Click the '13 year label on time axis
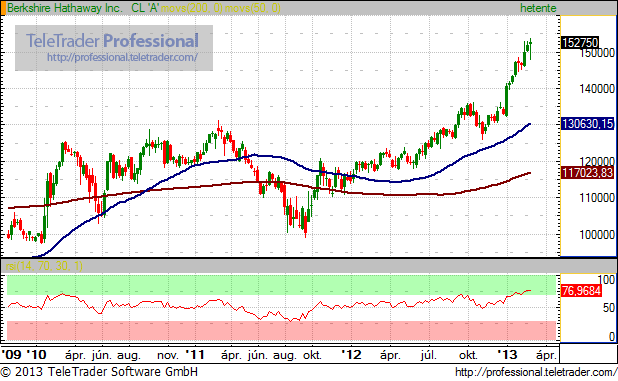The image size is (618, 381). coord(507,355)
